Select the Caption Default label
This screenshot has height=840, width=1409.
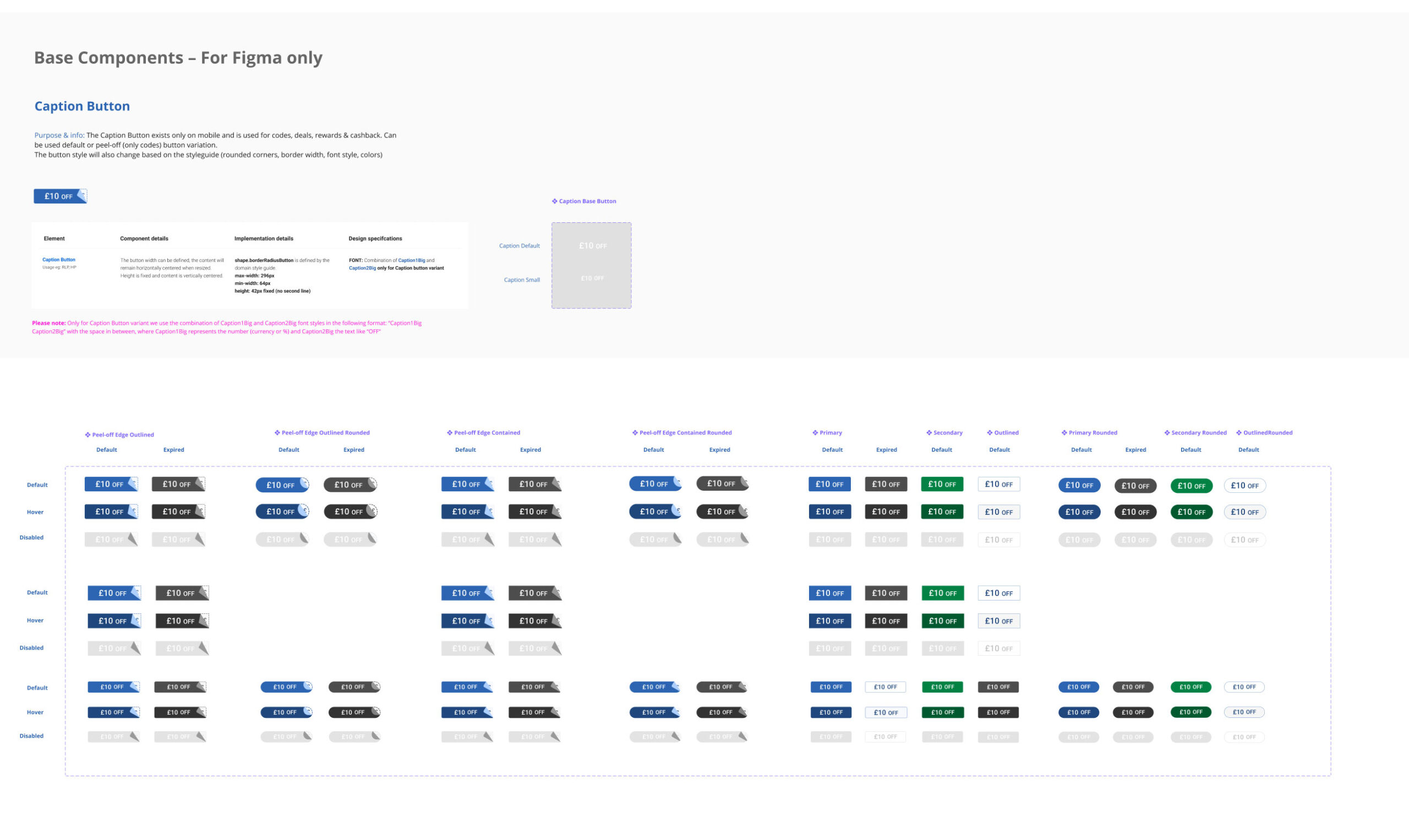520,246
